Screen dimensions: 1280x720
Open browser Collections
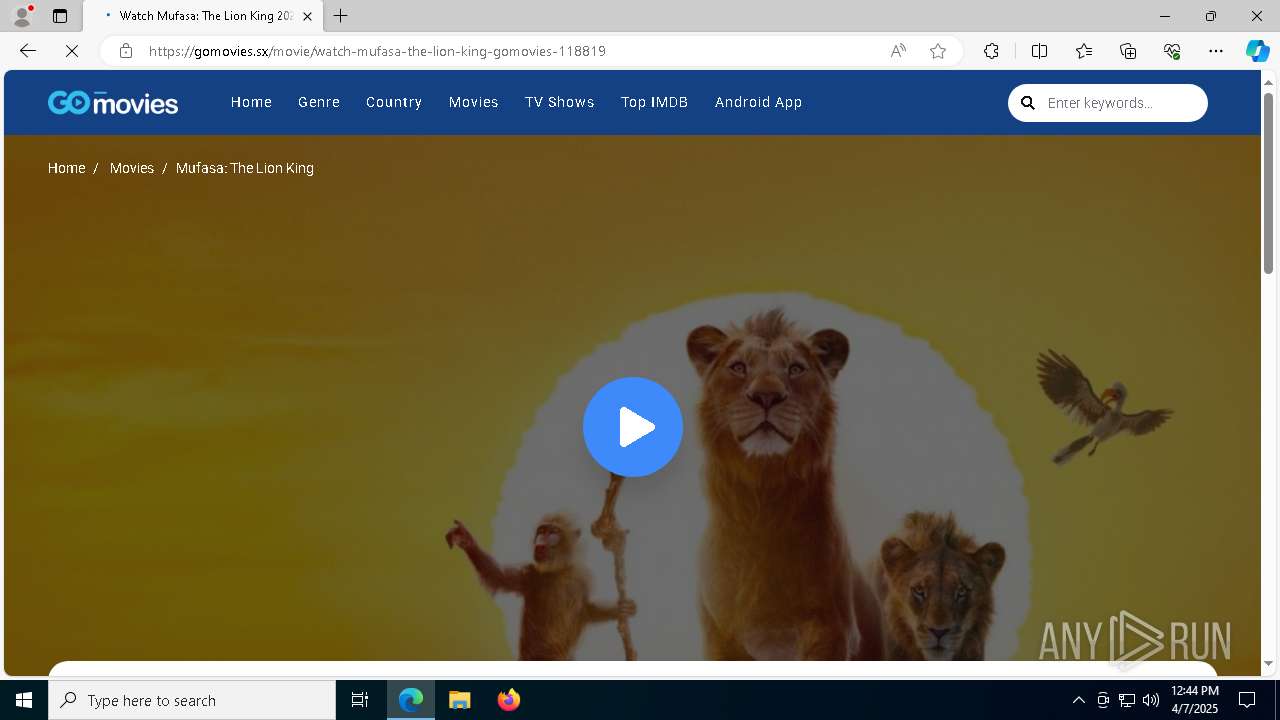[x=1128, y=51]
